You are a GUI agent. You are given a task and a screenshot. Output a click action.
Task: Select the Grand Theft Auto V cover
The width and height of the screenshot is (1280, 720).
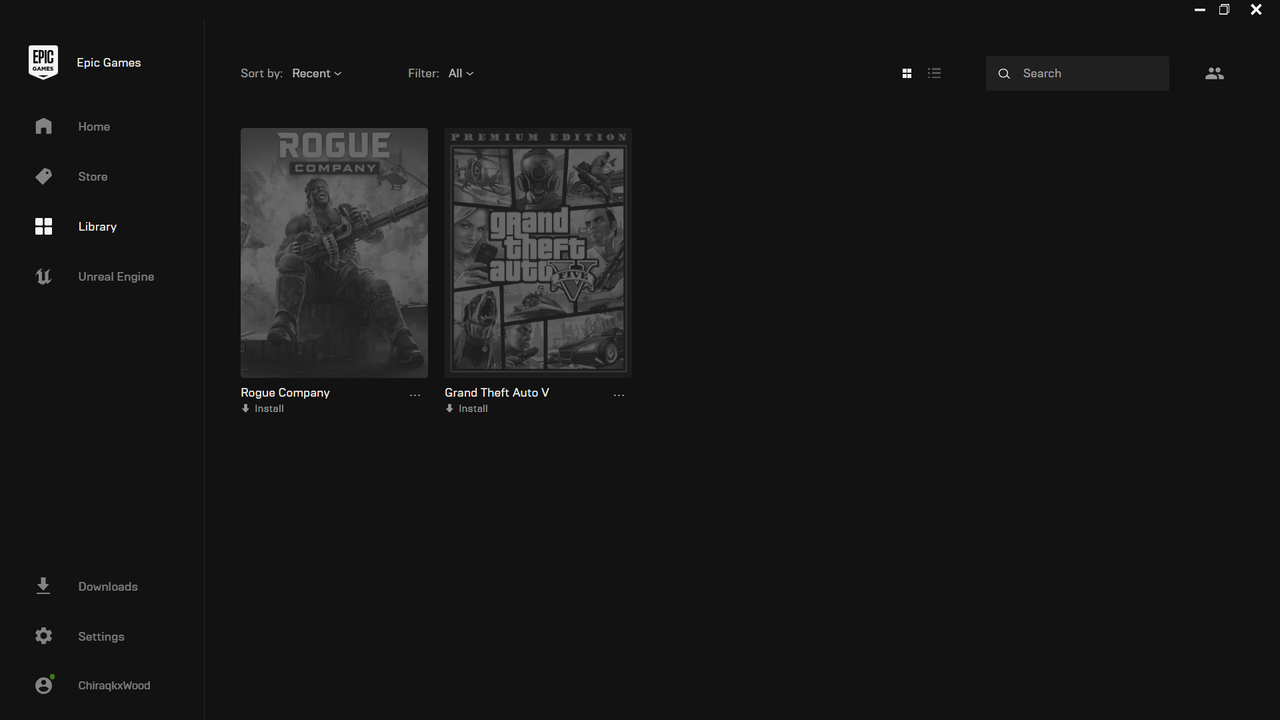[538, 253]
